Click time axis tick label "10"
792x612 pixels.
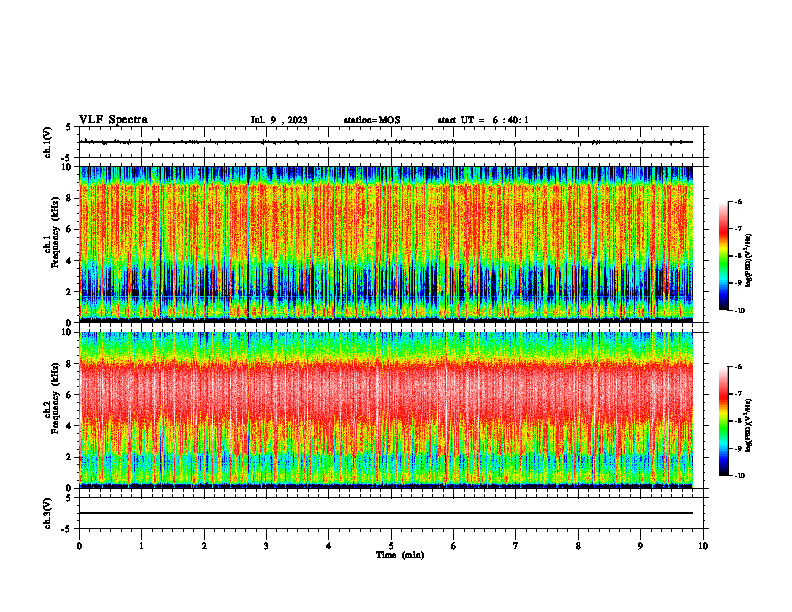click(703, 546)
